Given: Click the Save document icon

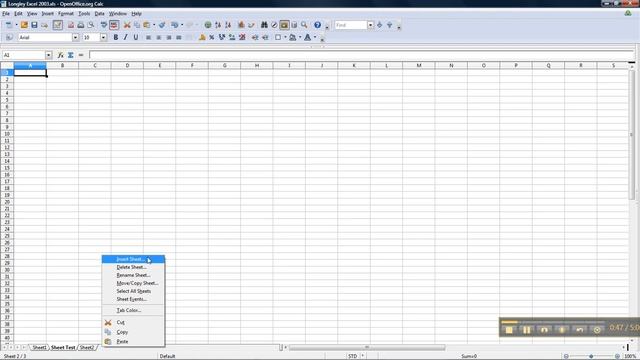Looking at the screenshot, I should point(34,25).
